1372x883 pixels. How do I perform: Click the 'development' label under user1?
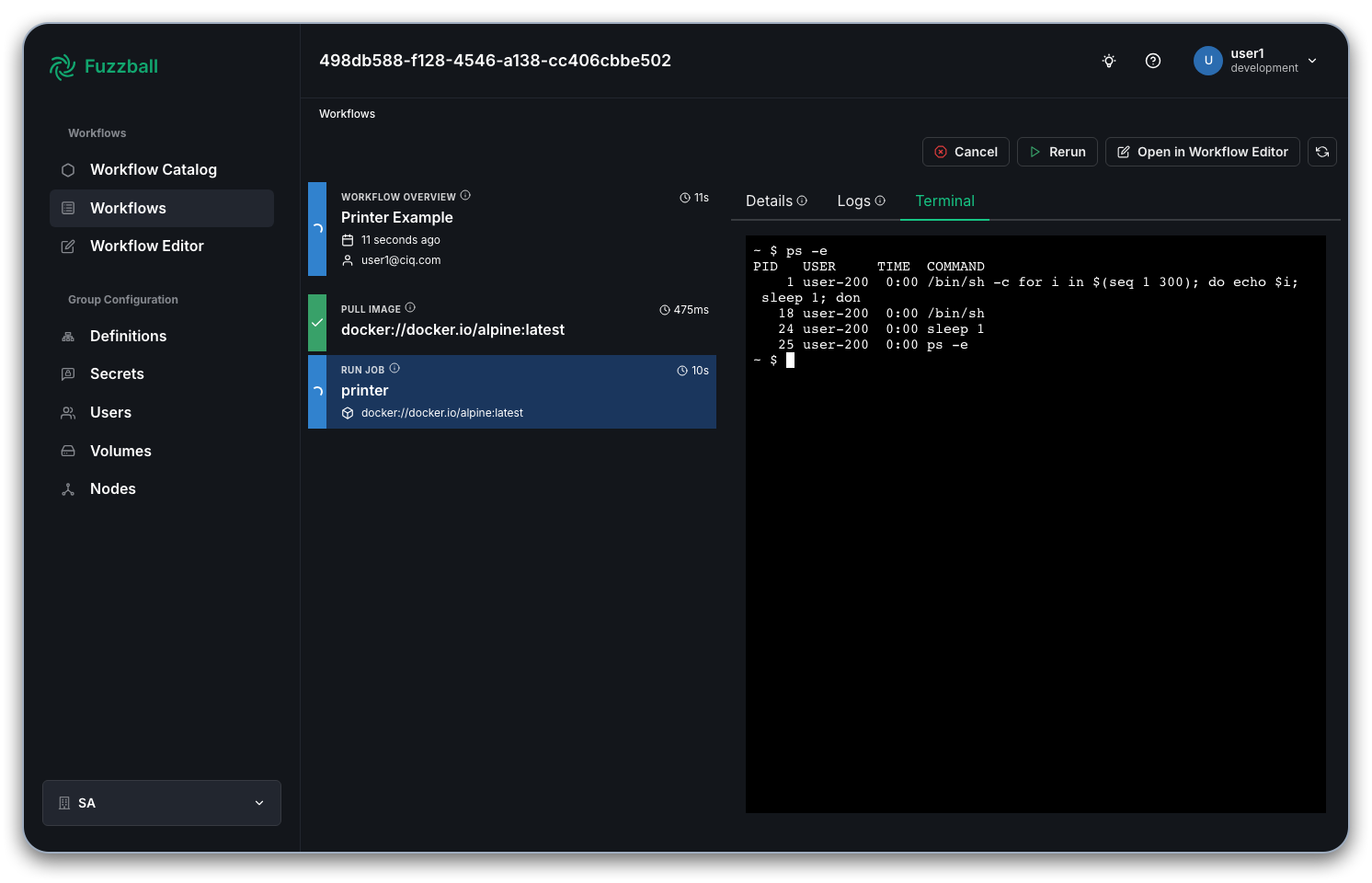coord(1264,68)
